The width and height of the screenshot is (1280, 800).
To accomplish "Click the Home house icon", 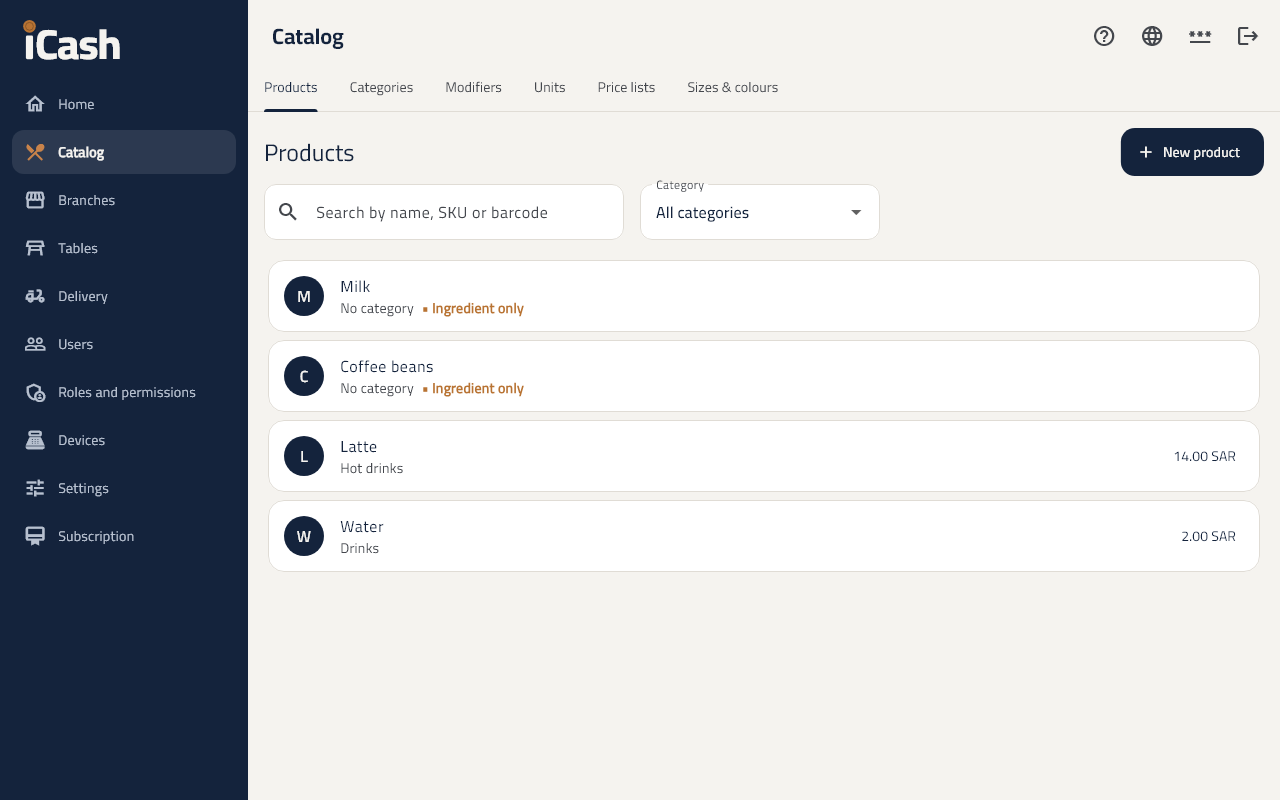I will pos(35,104).
